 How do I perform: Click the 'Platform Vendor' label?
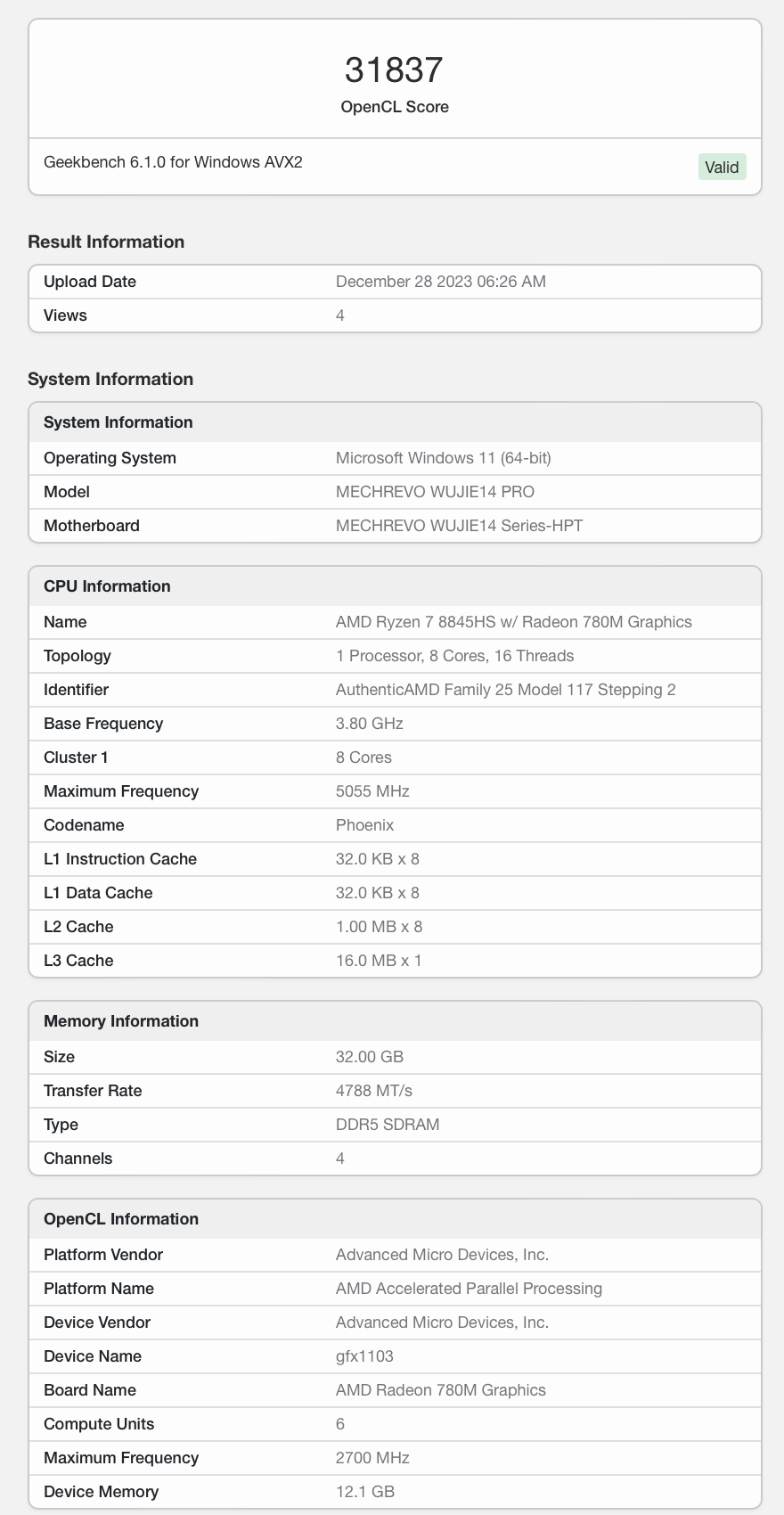[103, 1255]
